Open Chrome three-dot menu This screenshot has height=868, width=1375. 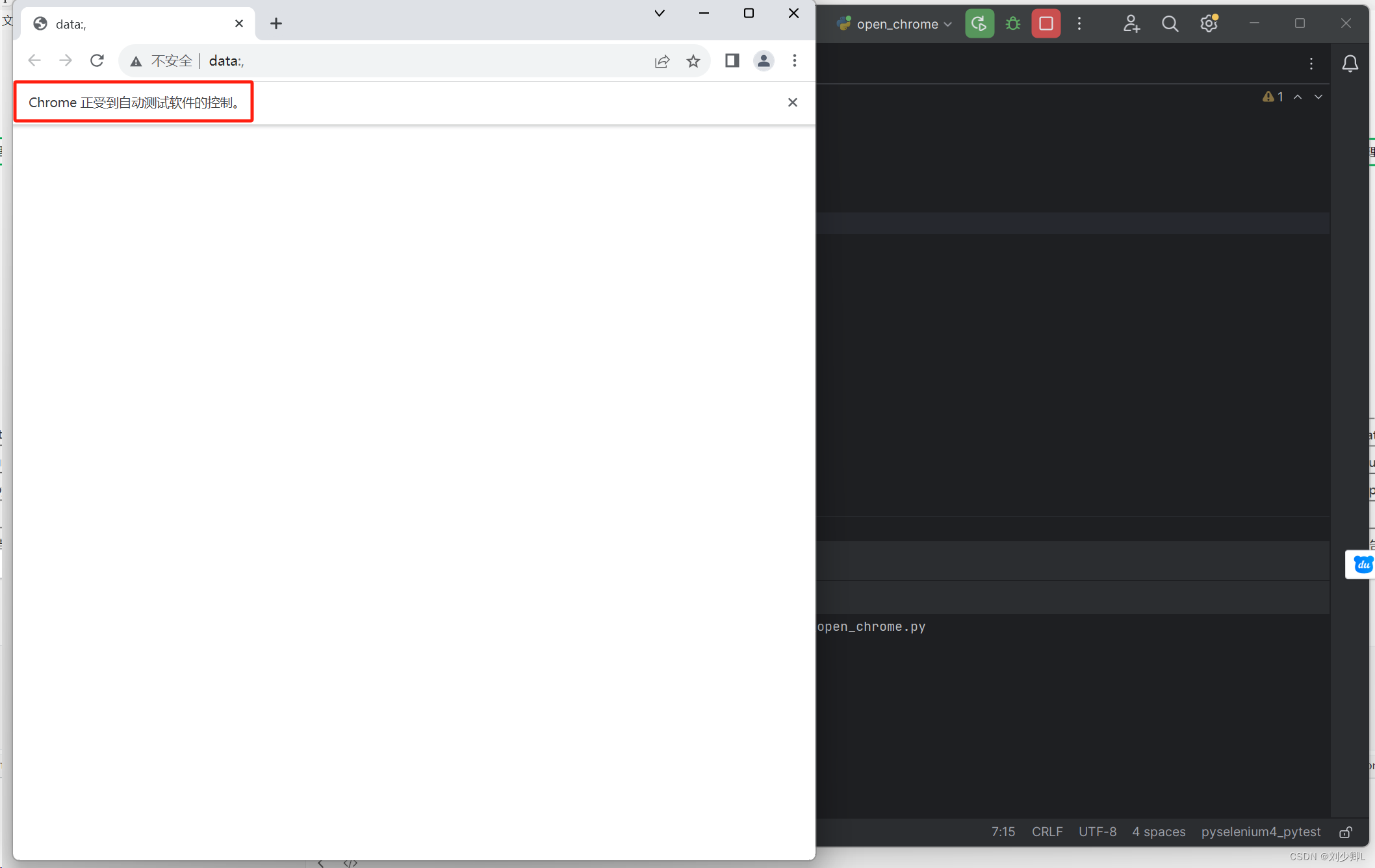pos(795,60)
